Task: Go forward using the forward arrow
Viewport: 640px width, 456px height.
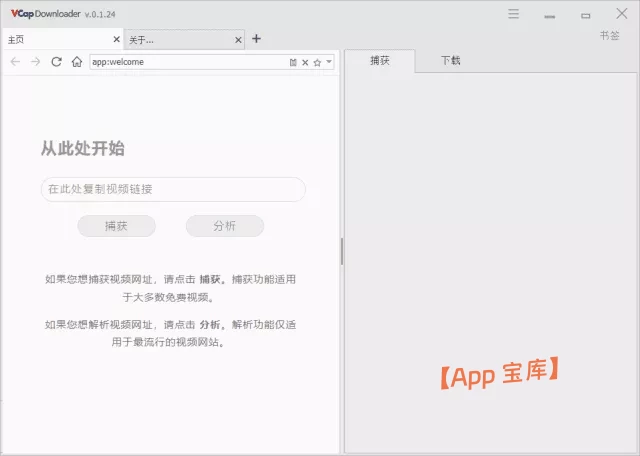Action: pos(36,62)
